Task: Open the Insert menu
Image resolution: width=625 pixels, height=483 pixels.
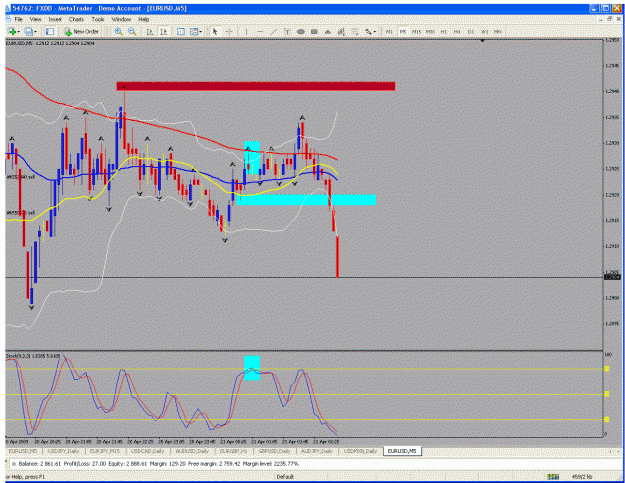Action: 55,19
